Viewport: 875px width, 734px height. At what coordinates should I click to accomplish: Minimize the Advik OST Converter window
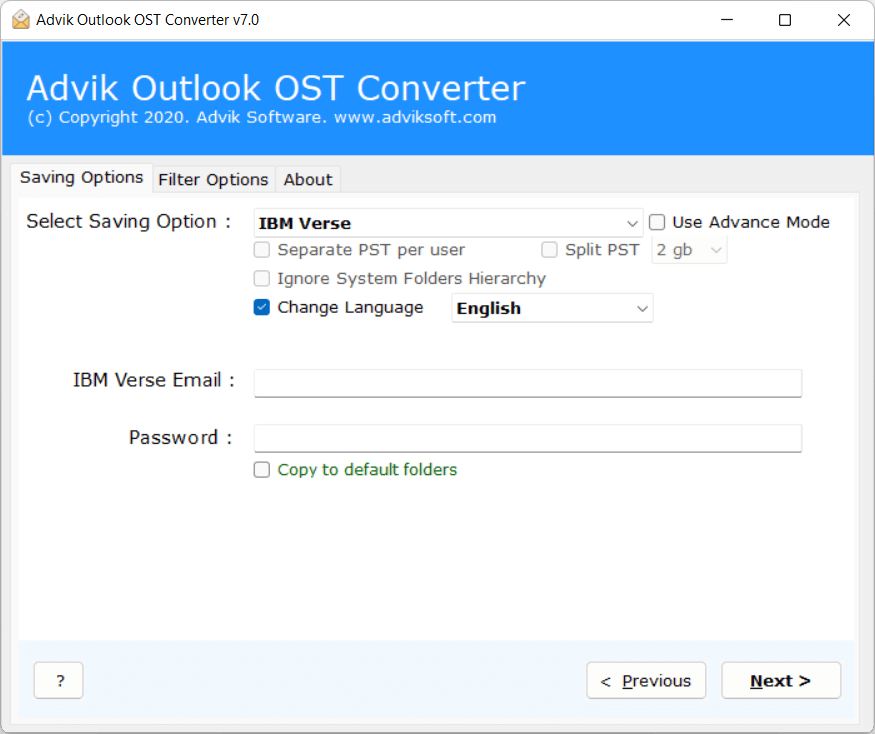(727, 20)
